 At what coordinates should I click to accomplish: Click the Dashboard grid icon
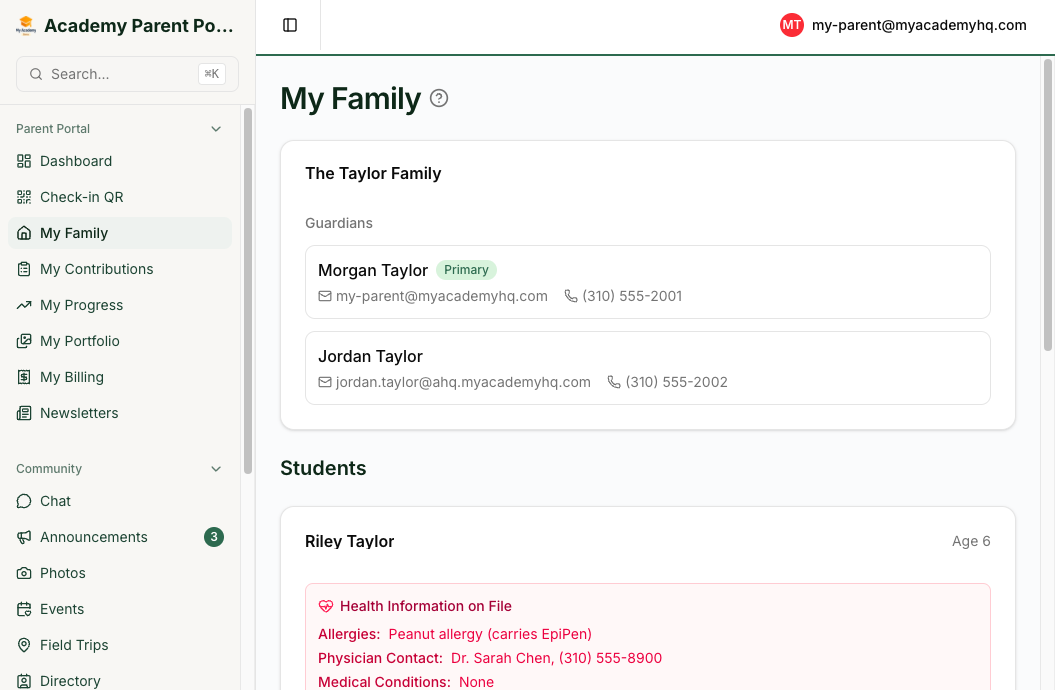(24, 161)
